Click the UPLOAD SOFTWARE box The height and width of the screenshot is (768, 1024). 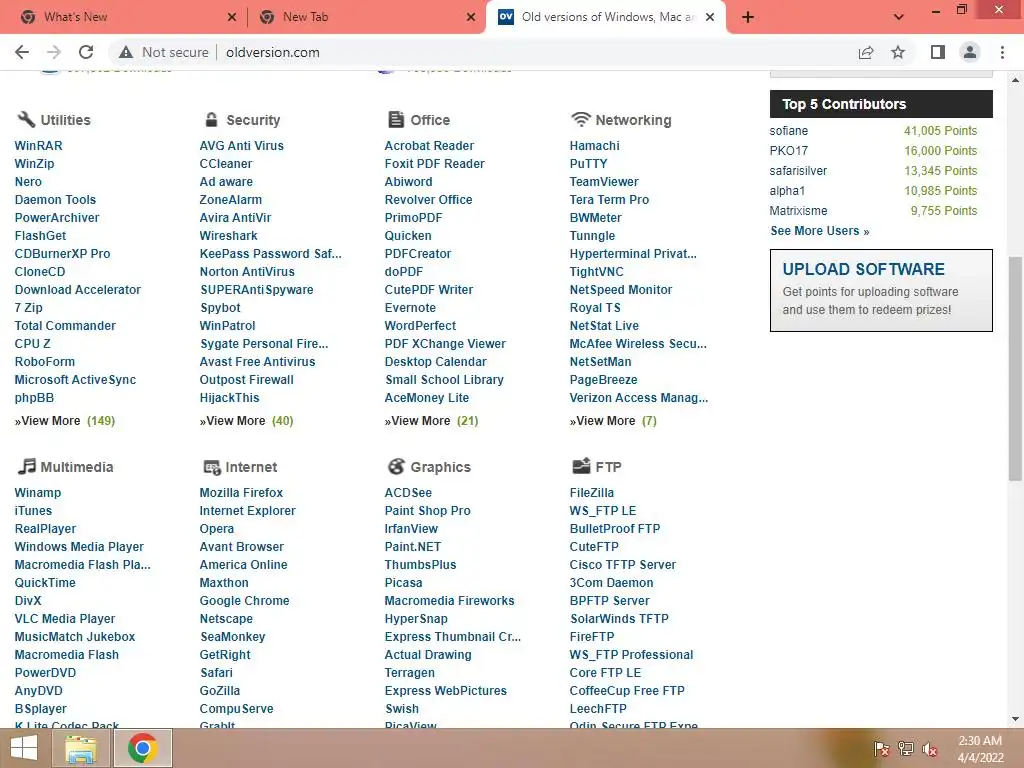(881, 290)
